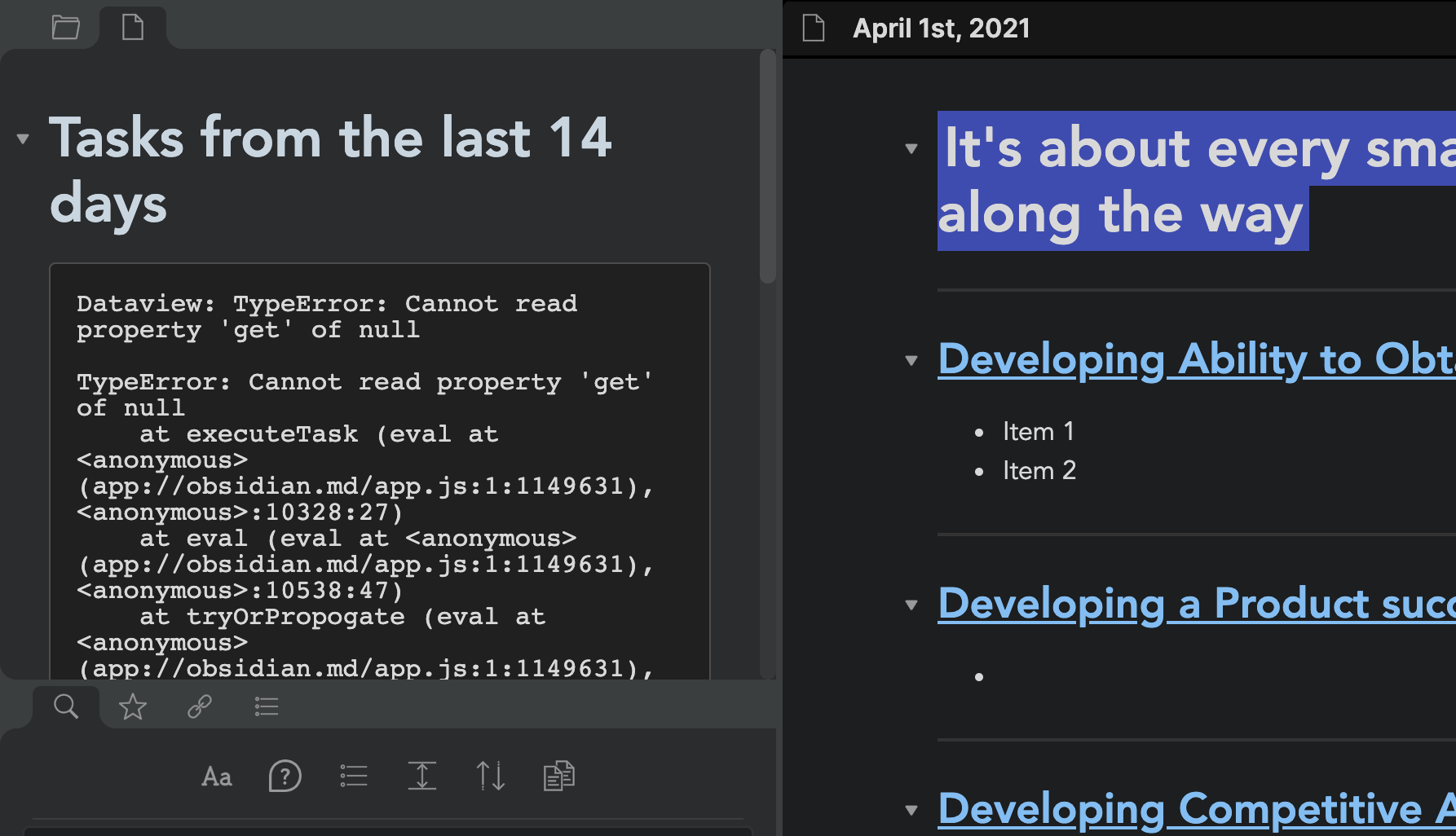Open the search pane via magnifier icon

pyautogui.click(x=66, y=706)
